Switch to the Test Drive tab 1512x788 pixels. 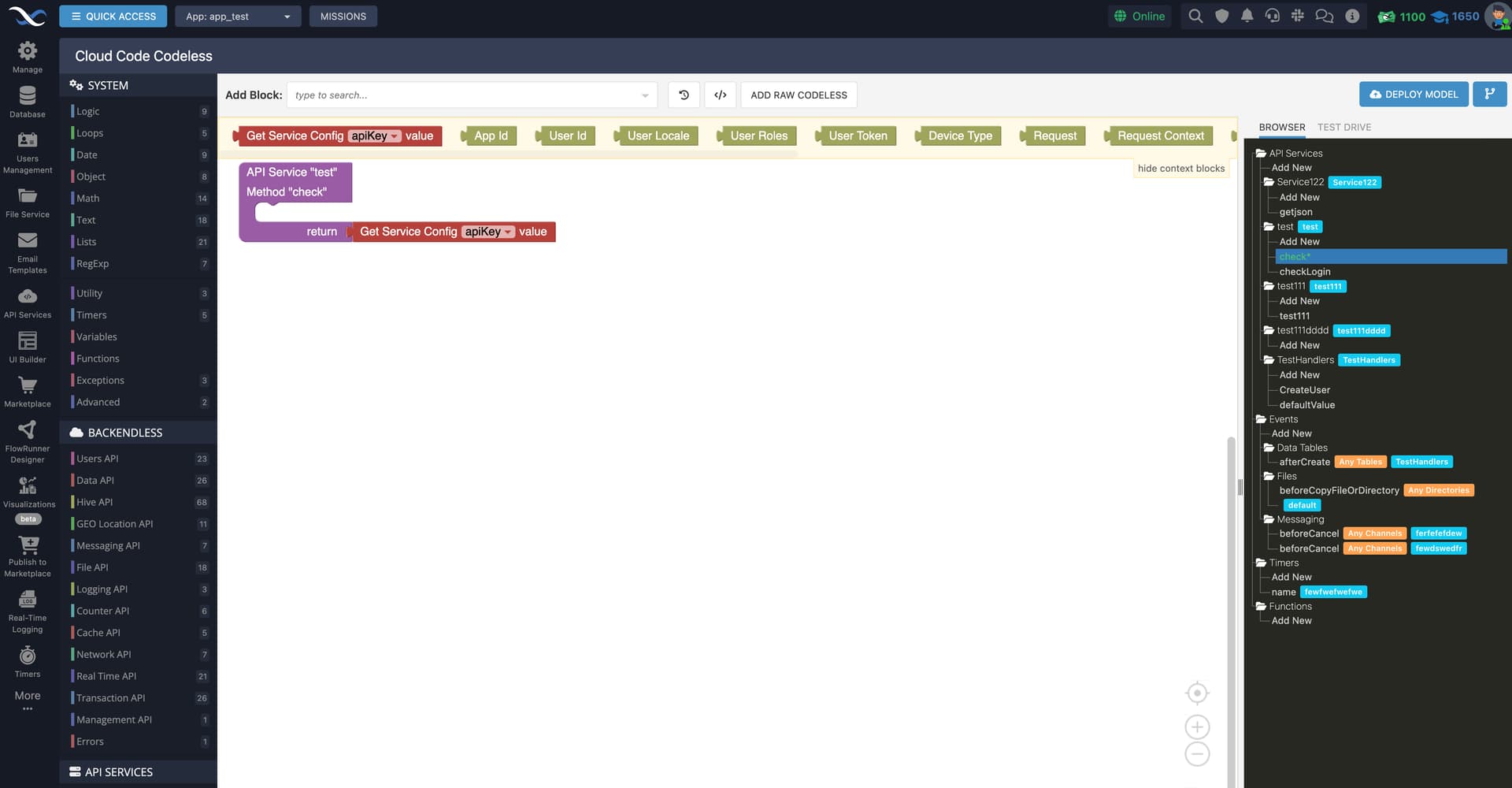pos(1343,128)
